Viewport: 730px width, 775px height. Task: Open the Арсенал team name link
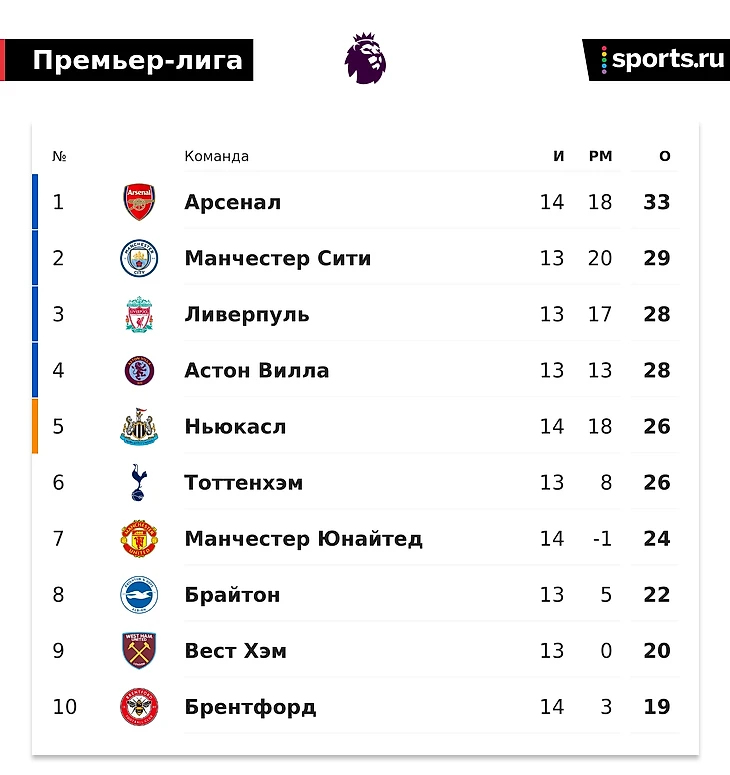click(x=233, y=202)
